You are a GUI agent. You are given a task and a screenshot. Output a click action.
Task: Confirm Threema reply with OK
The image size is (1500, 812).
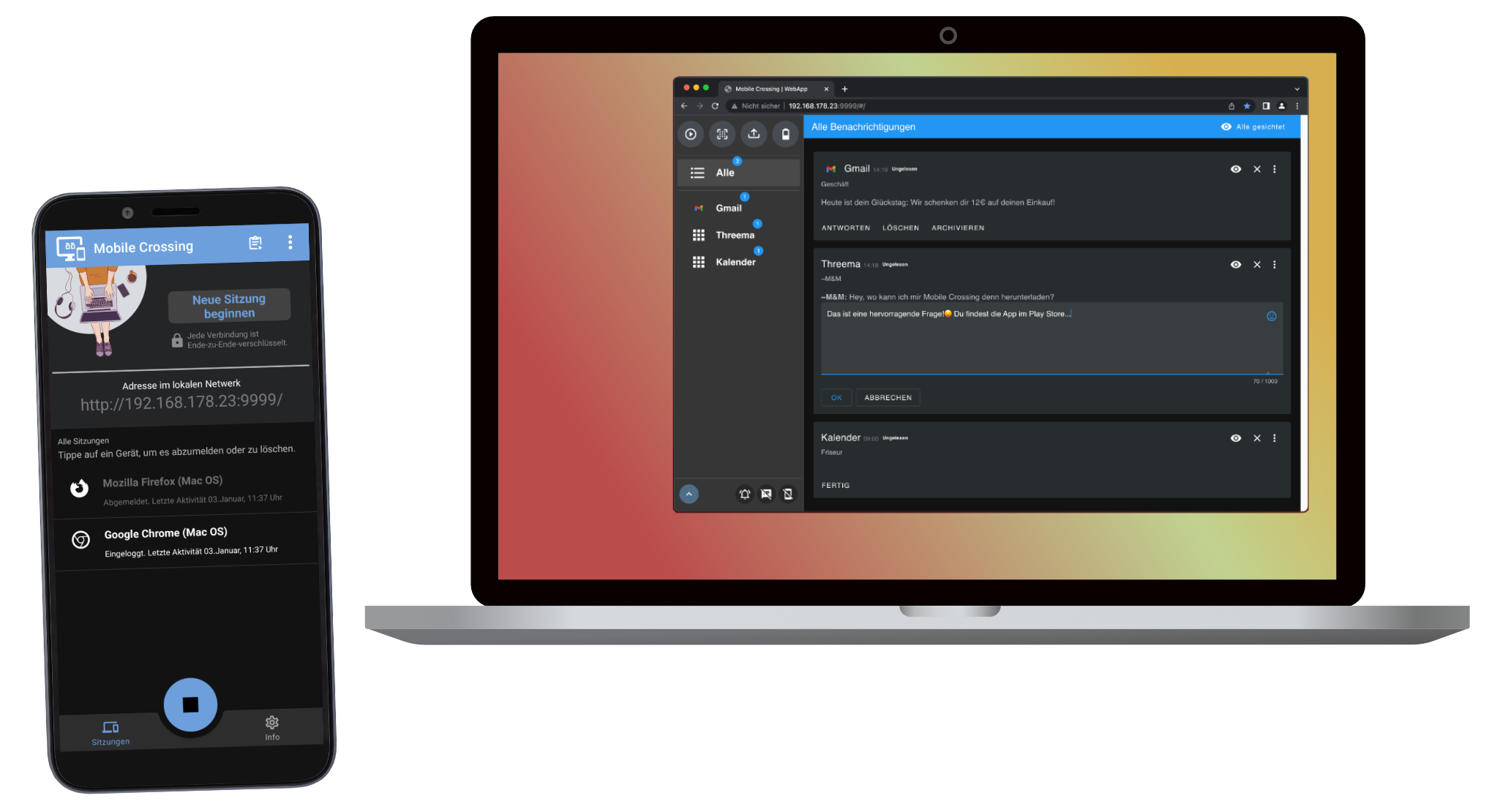tap(836, 398)
